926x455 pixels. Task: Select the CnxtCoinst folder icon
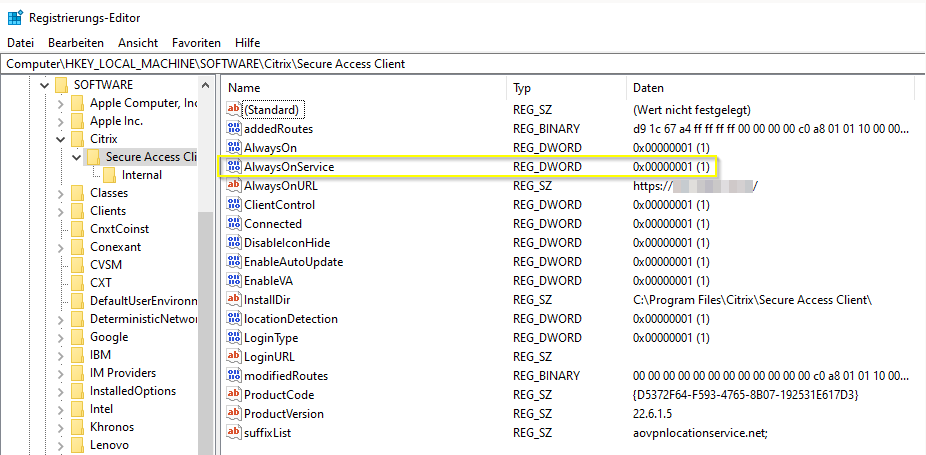click(77, 229)
